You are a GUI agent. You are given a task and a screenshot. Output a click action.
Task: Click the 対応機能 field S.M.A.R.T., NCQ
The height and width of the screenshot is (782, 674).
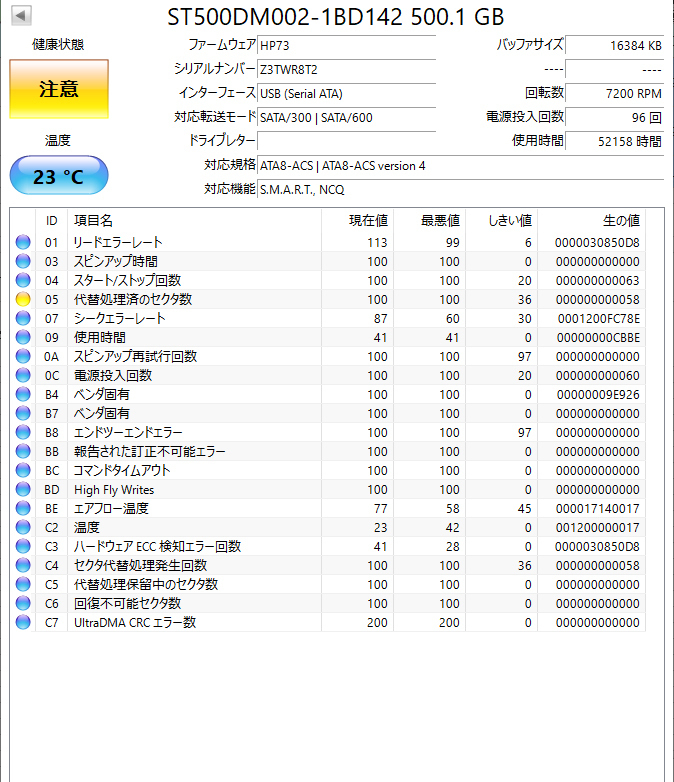point(460,190)
